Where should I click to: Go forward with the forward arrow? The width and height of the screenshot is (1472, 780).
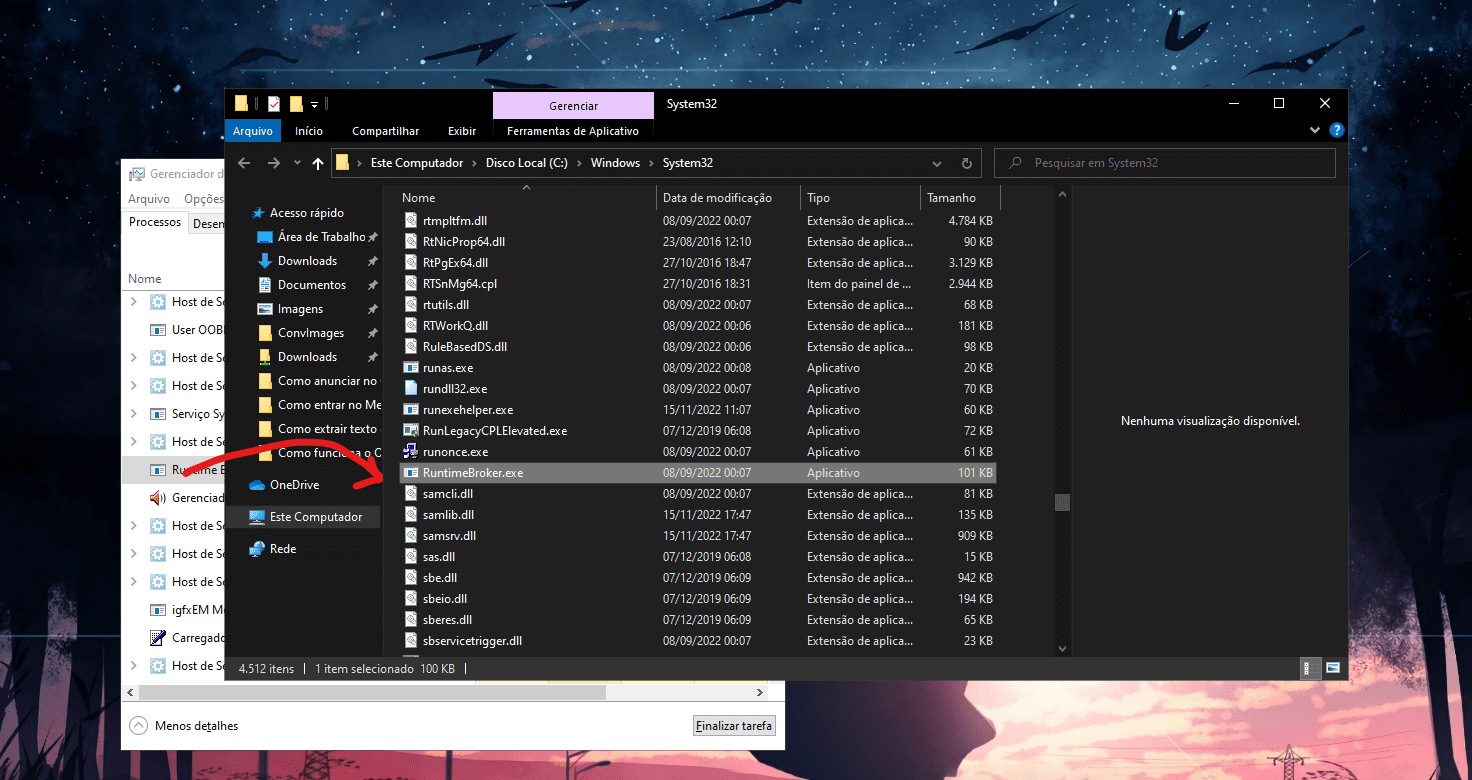pyautogui.click(x=273, y=163)
